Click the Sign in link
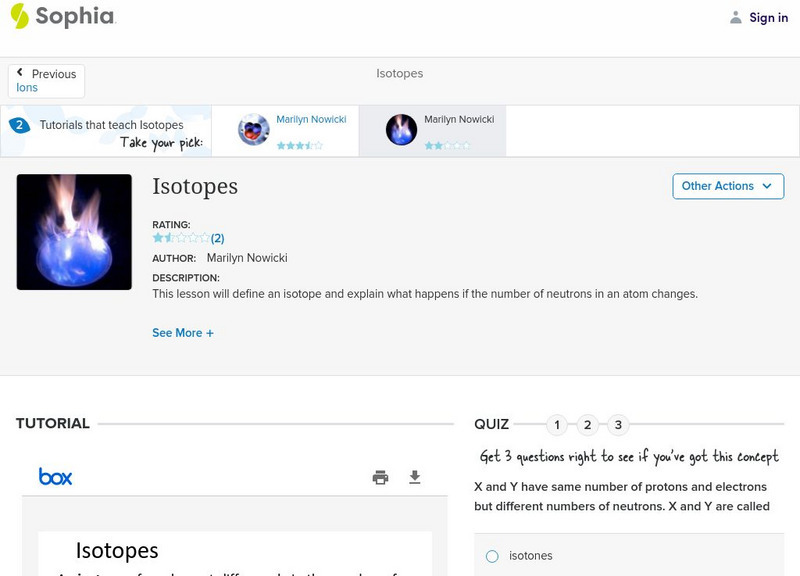800x576 pixels. pyautogui.click(x=768, y=17)
